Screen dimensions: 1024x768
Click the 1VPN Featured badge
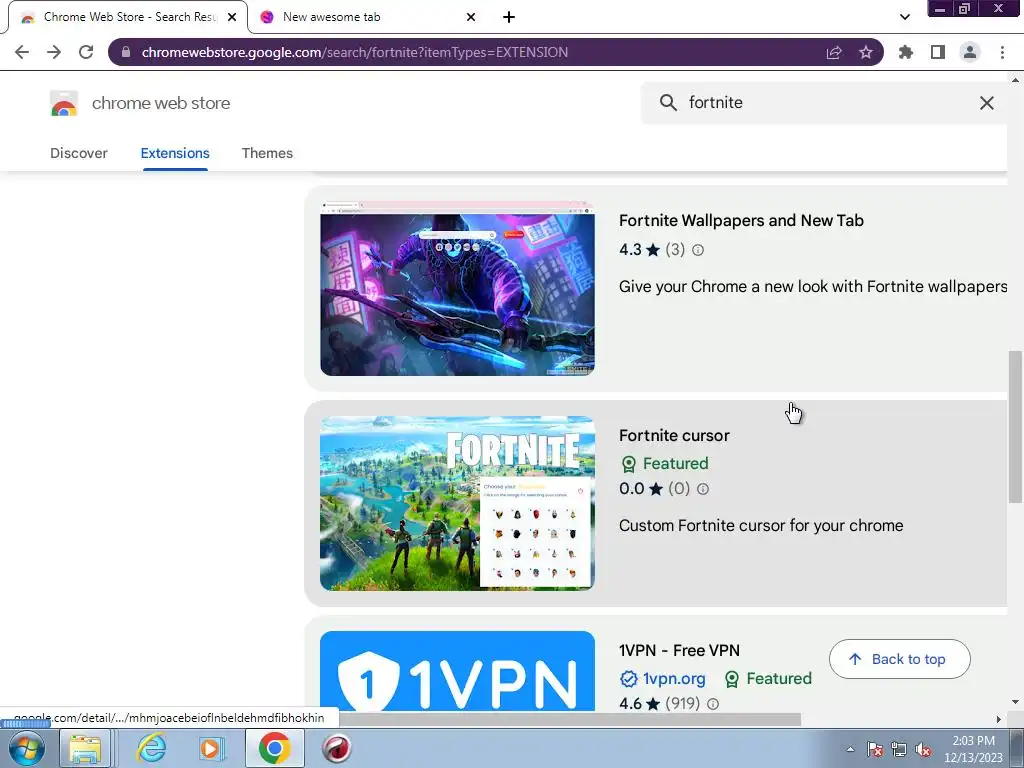tap(768, 679)
